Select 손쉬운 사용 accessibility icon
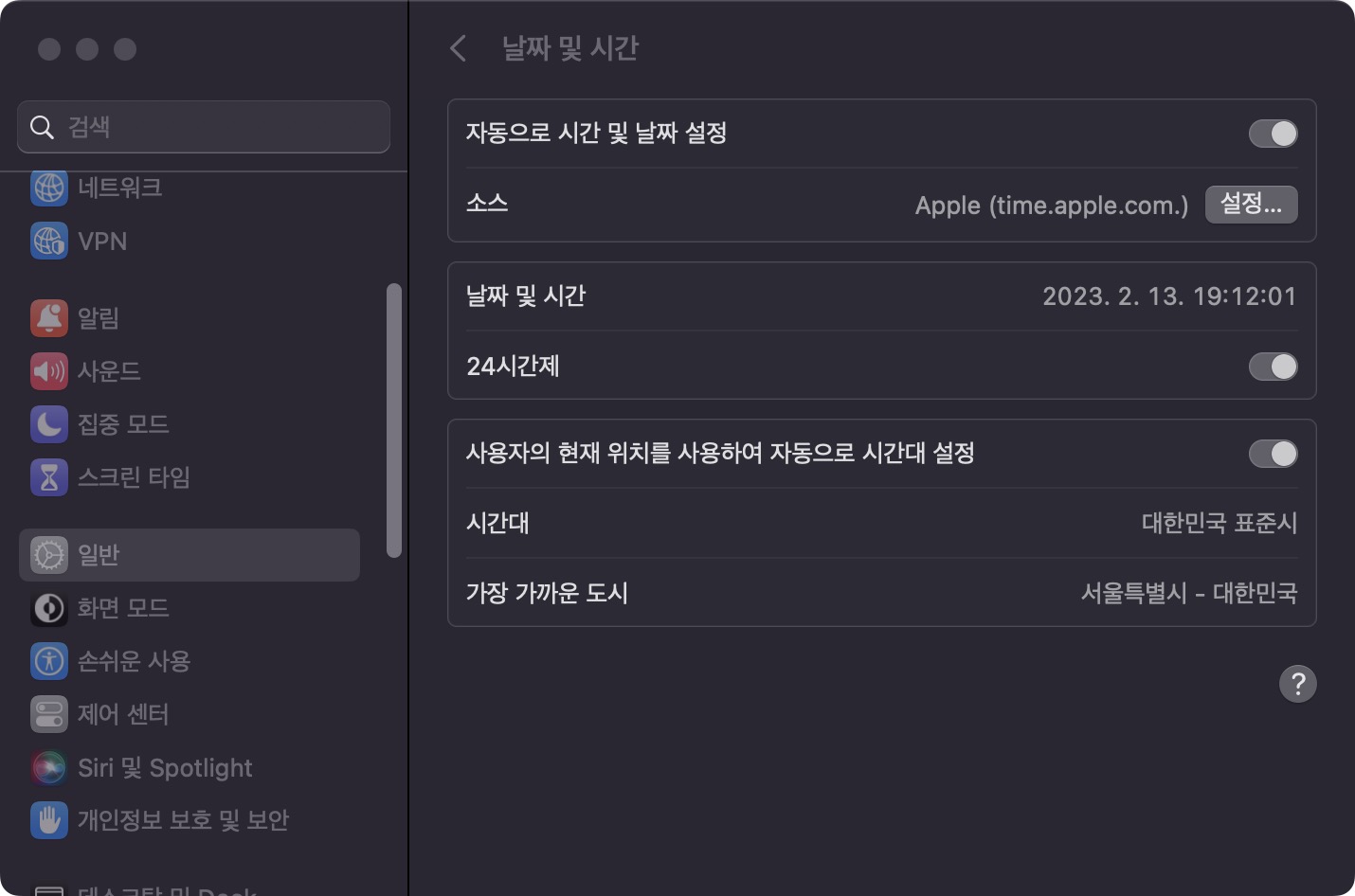The image size is (1355, 896). coord(48,661)
